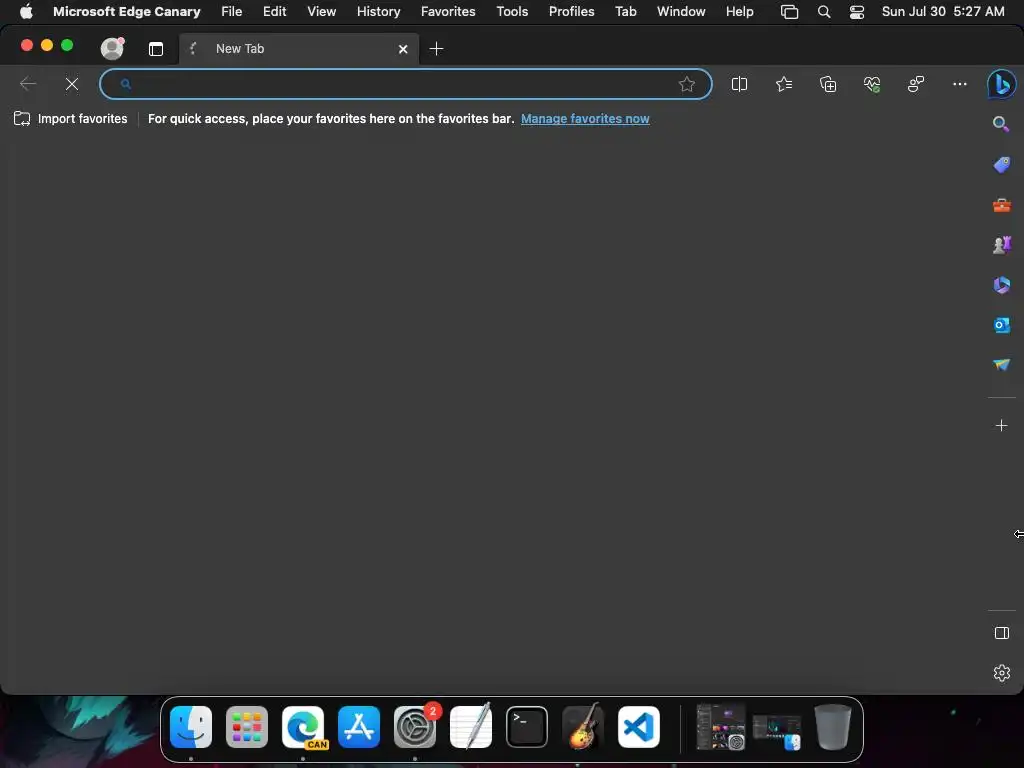Open Split screen view
Image resolution: width=1024 pixels, height=768 pixels.
tap(739, 84)
